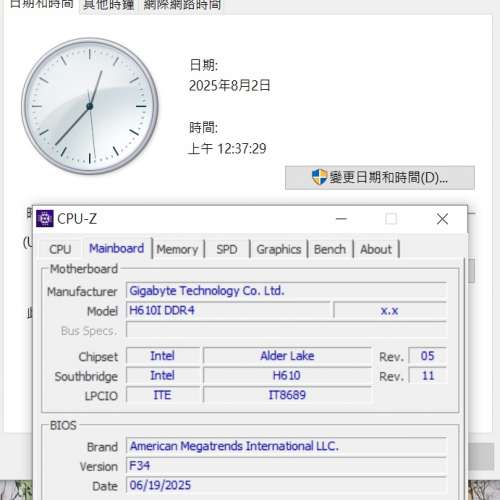Click the Chipset vendor value Intel

pyautogui.click(x=163, y=356)
